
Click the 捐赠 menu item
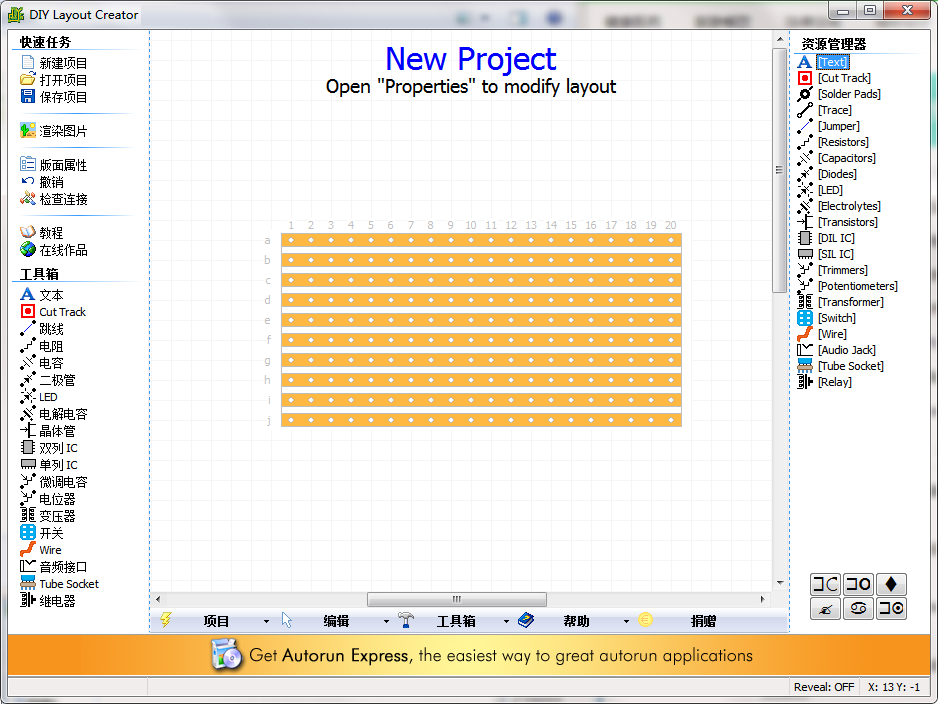coord(701,621)
